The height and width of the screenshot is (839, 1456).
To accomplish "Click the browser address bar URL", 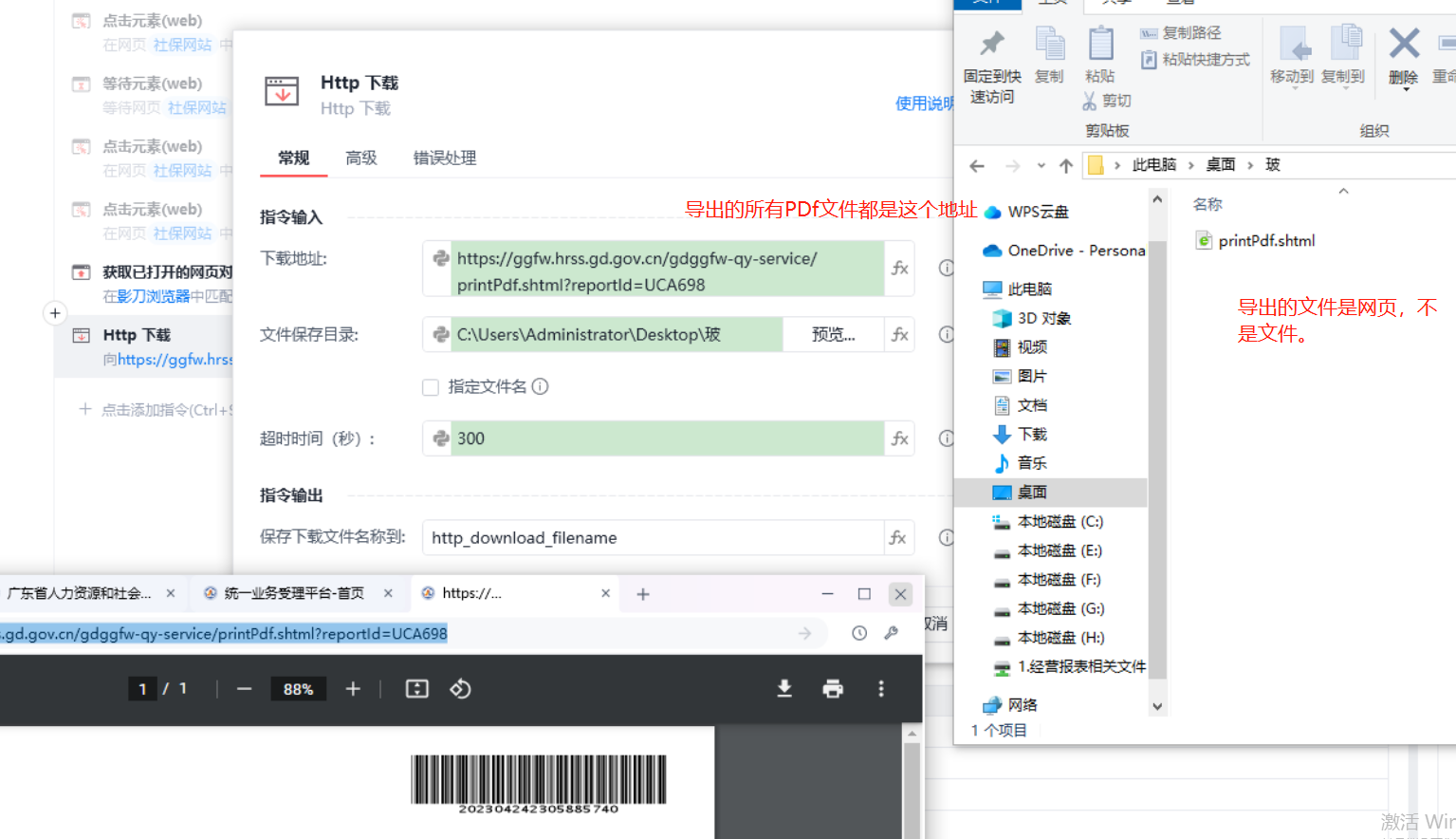I will coord(224,634).
